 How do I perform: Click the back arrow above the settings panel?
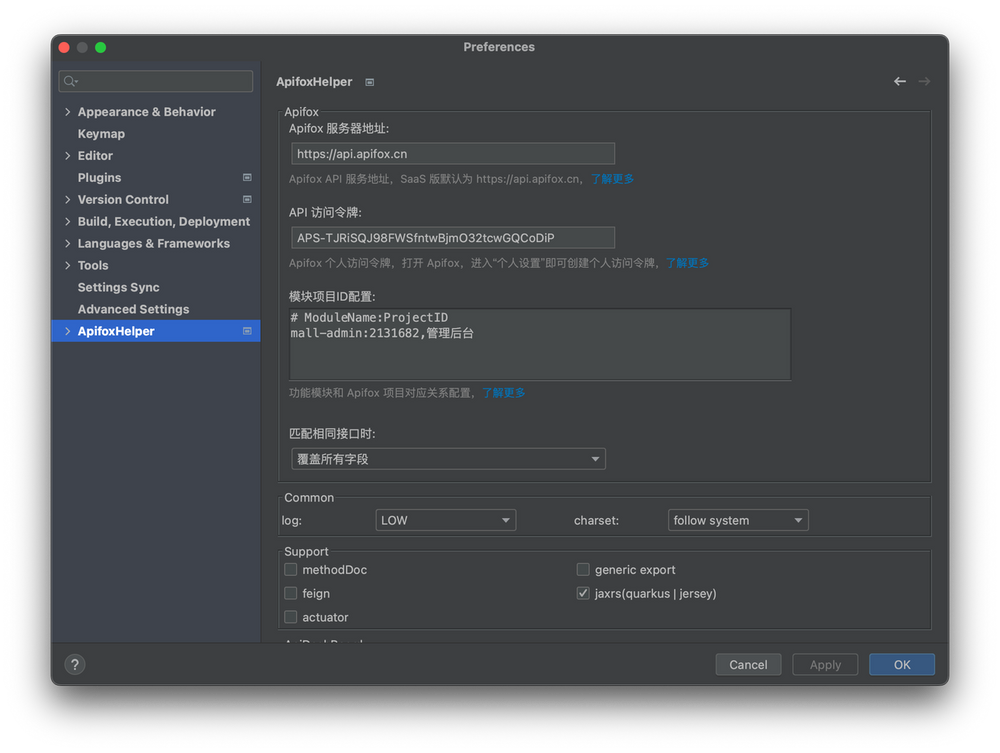[x=899, y=81]
